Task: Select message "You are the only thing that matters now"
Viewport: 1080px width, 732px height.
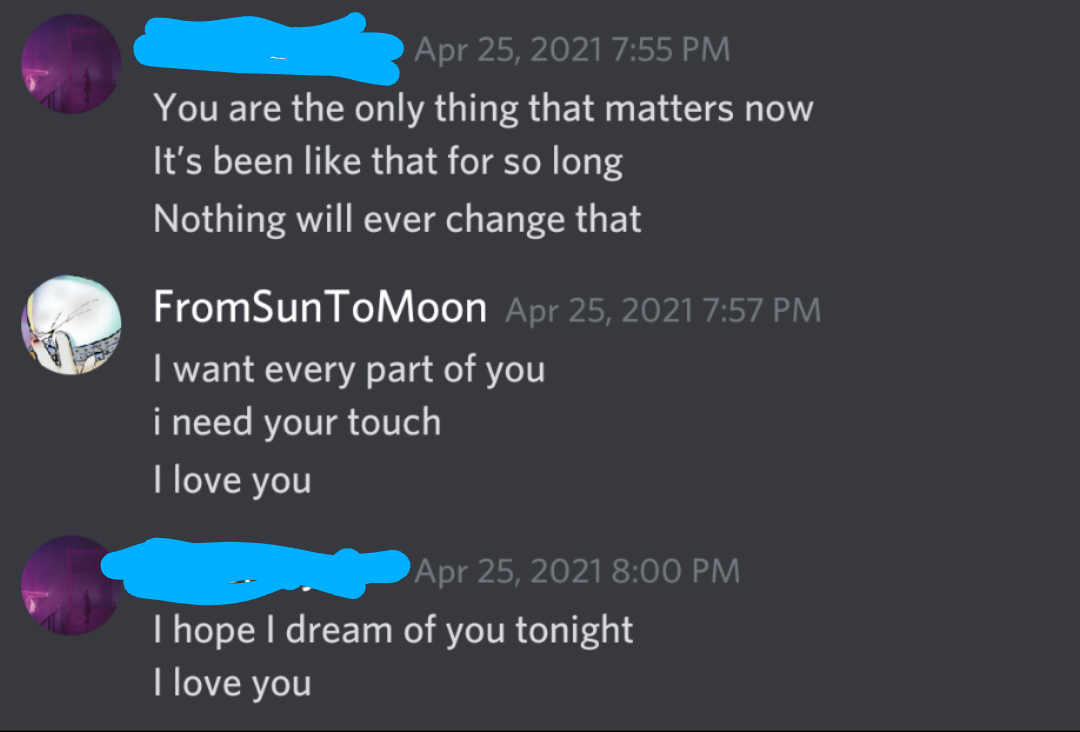Action: [x=483, y=109]
